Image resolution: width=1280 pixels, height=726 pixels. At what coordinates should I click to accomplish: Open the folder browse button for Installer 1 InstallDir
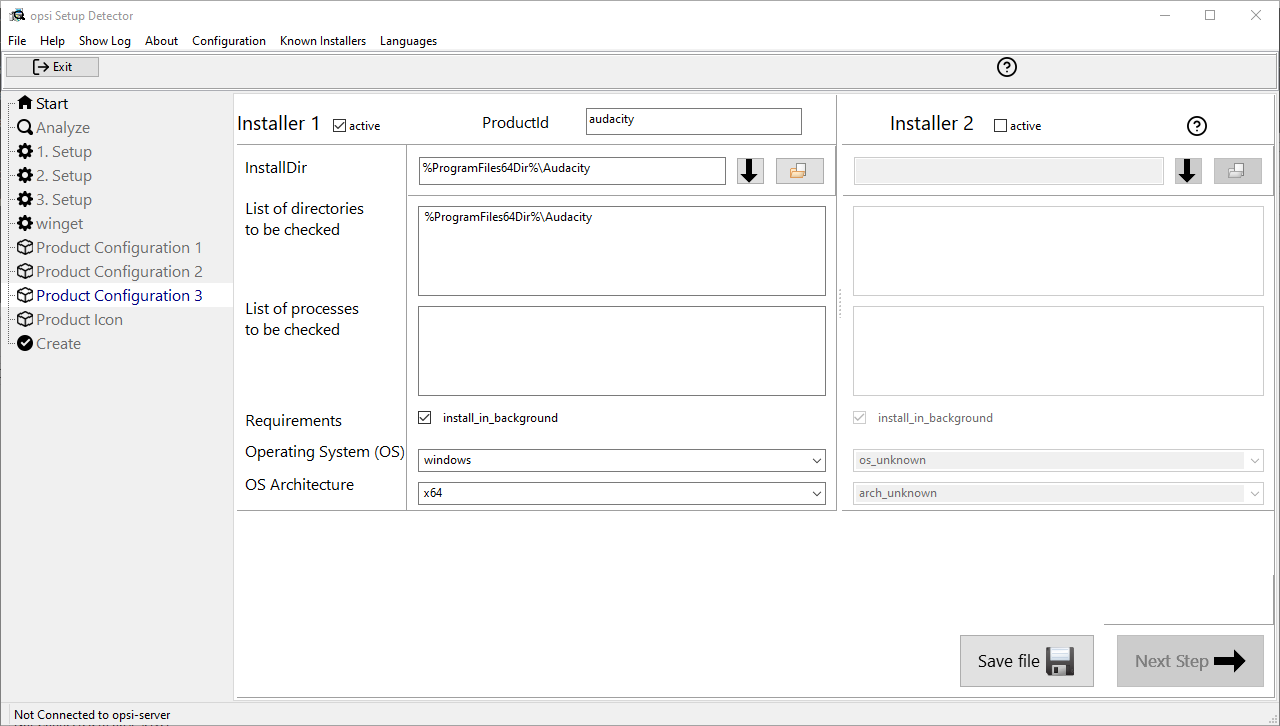tap(799, 171)
